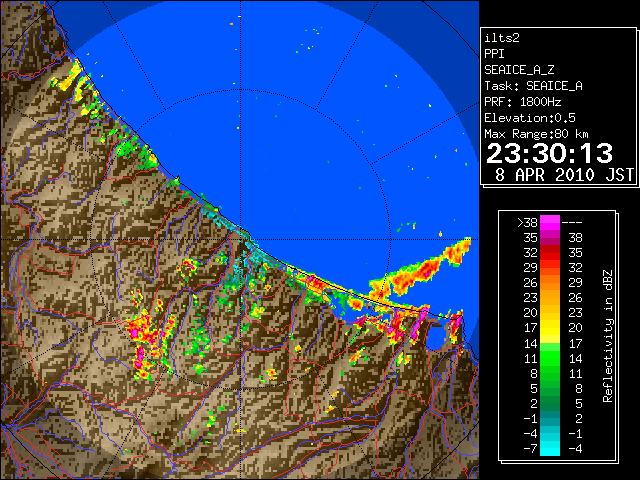Click the 'SEAICE_A_Z' product name
This screenshot has width=640, height=480.
(519, 70)
